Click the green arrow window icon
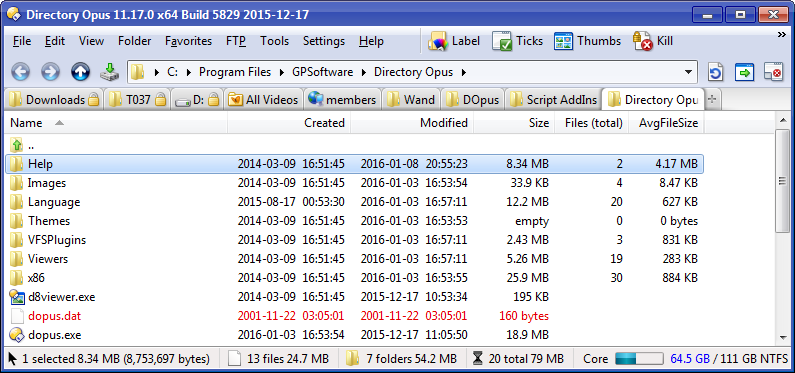The height and width of the screenshot is (373, 795). click(744, 72)
